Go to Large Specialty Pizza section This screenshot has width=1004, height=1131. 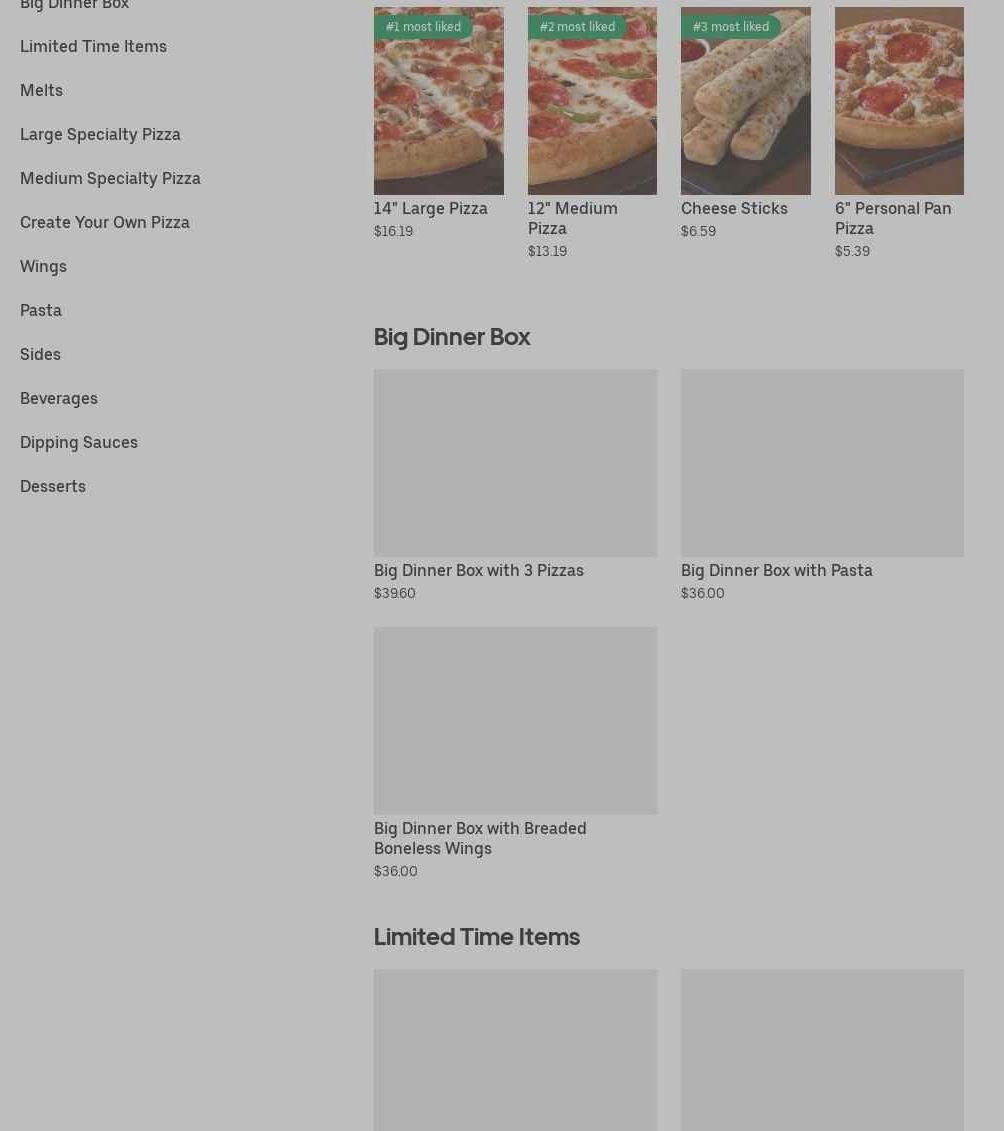pos(100,134)
